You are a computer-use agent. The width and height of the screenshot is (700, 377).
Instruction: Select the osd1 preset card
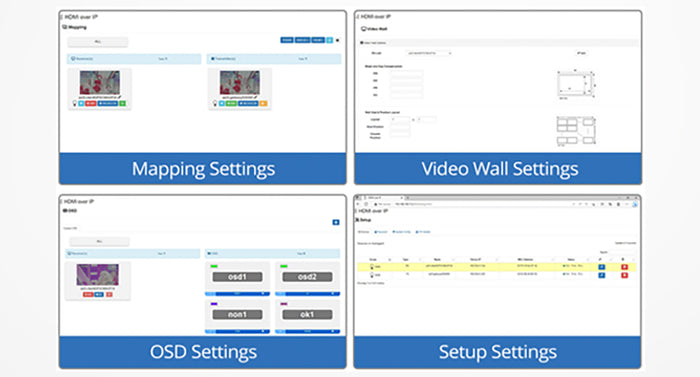click(x=237, y=277)
